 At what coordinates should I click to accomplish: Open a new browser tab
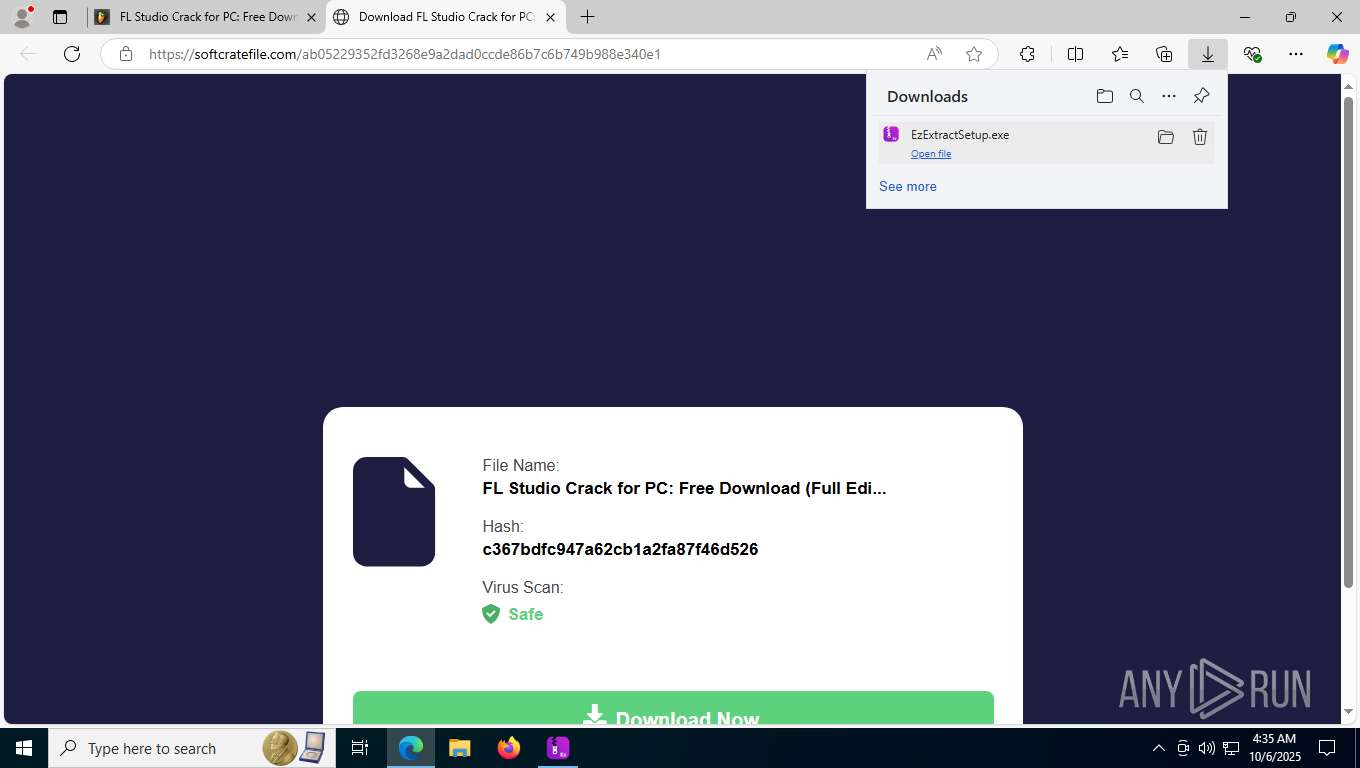pyautogui.click(x=587, y=17)
